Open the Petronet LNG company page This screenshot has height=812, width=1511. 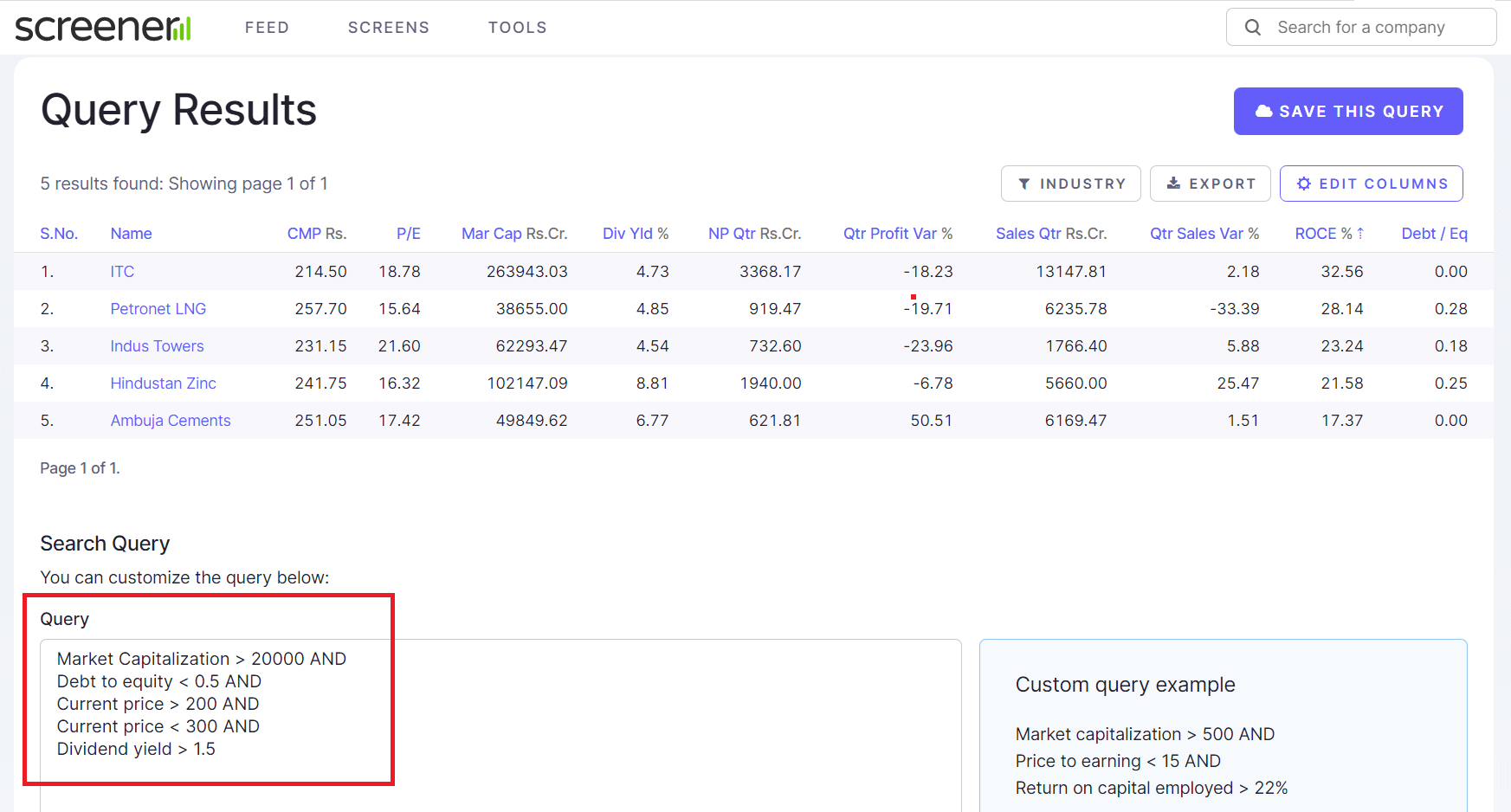click(158, 309)
